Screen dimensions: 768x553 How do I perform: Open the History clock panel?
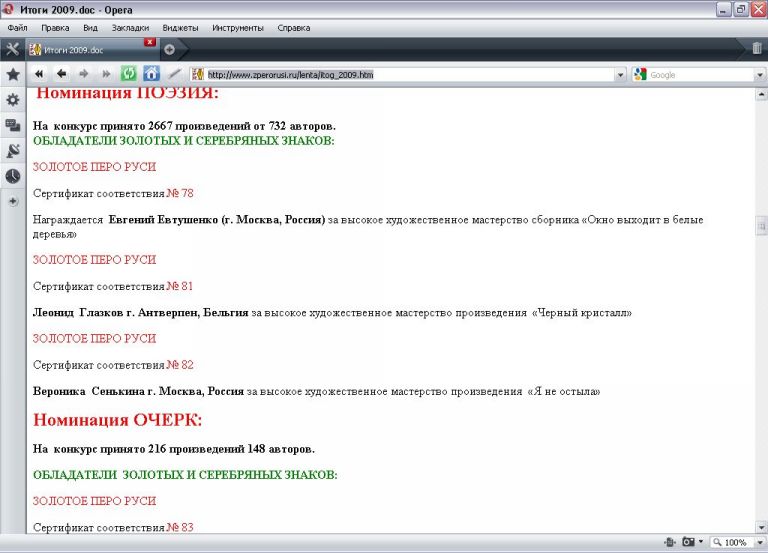coord(13,176)
